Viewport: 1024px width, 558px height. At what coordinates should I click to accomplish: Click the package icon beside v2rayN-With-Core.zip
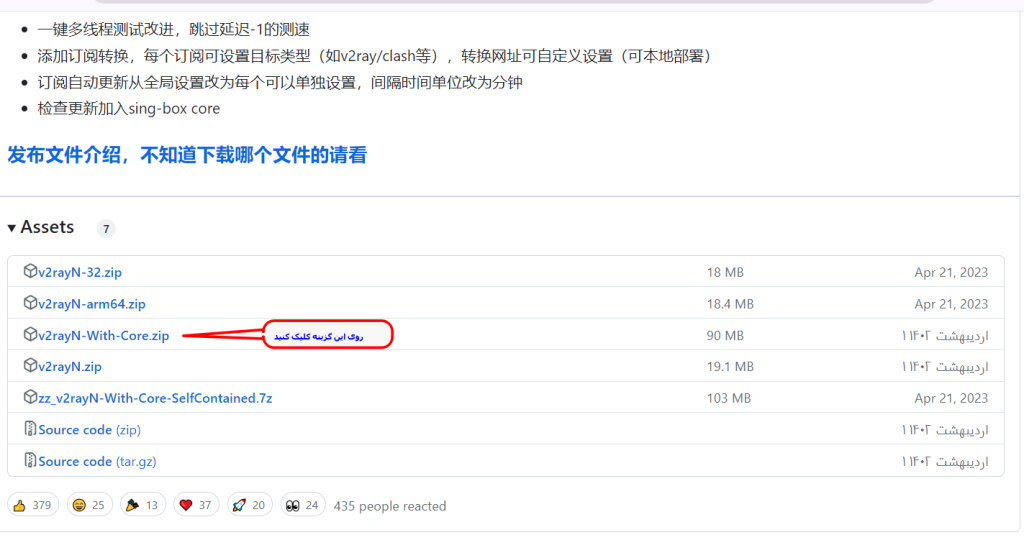click(30, 335)
